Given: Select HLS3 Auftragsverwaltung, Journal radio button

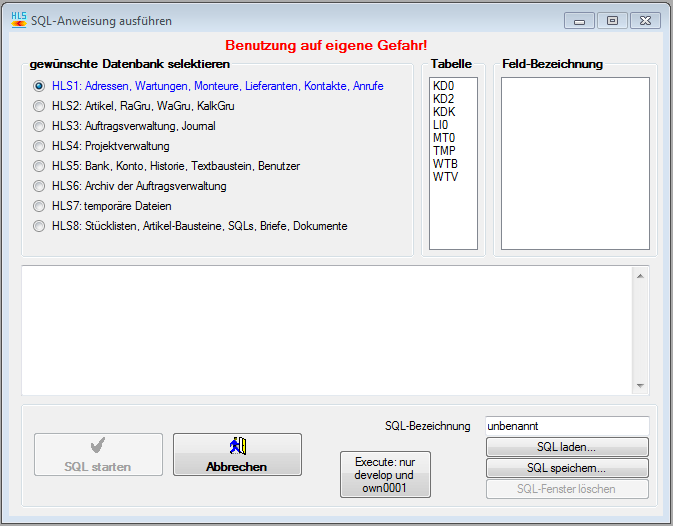Looking at the screenshot, I should [x=39, y=126].
